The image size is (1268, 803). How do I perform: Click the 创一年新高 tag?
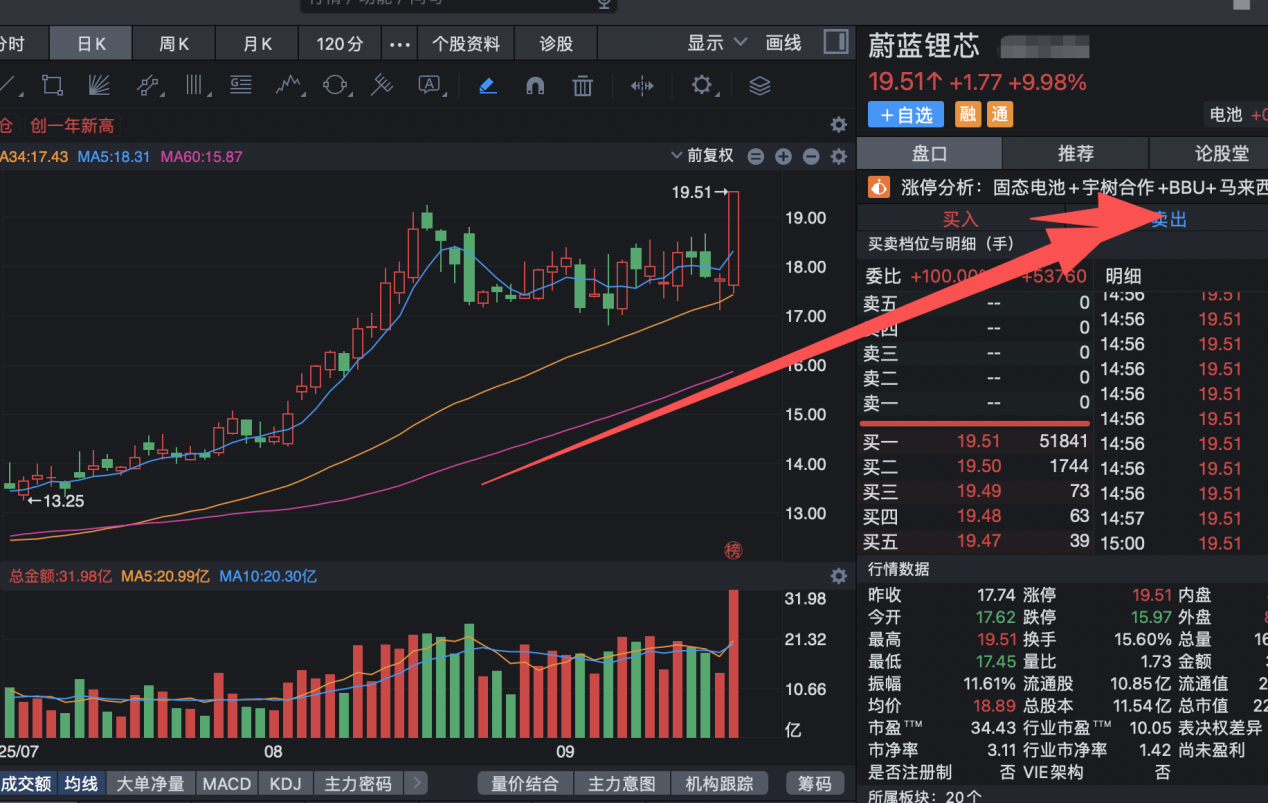click(x=72, y=125)
